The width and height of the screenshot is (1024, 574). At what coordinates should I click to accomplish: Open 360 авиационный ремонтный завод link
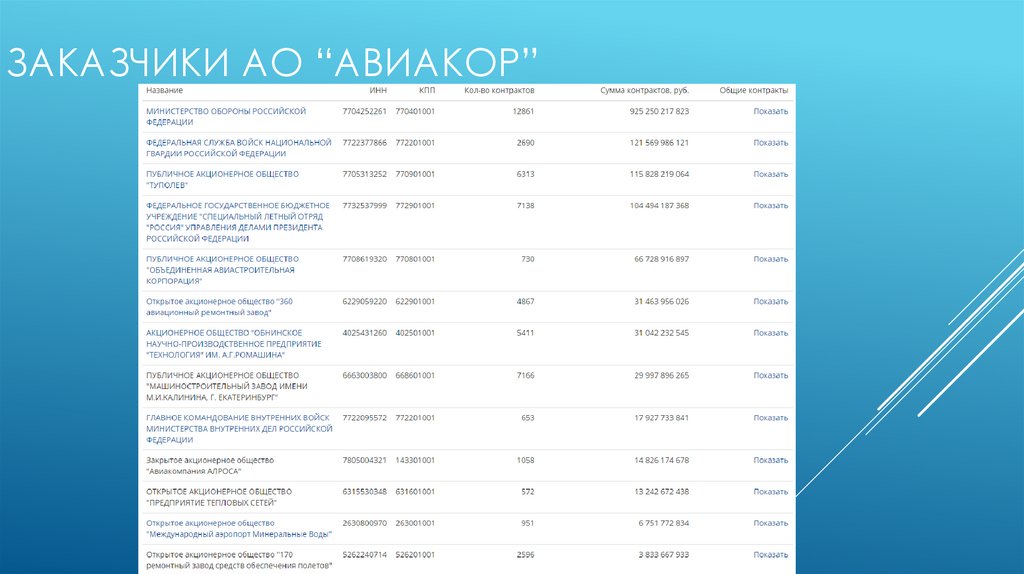click(219, 307)
